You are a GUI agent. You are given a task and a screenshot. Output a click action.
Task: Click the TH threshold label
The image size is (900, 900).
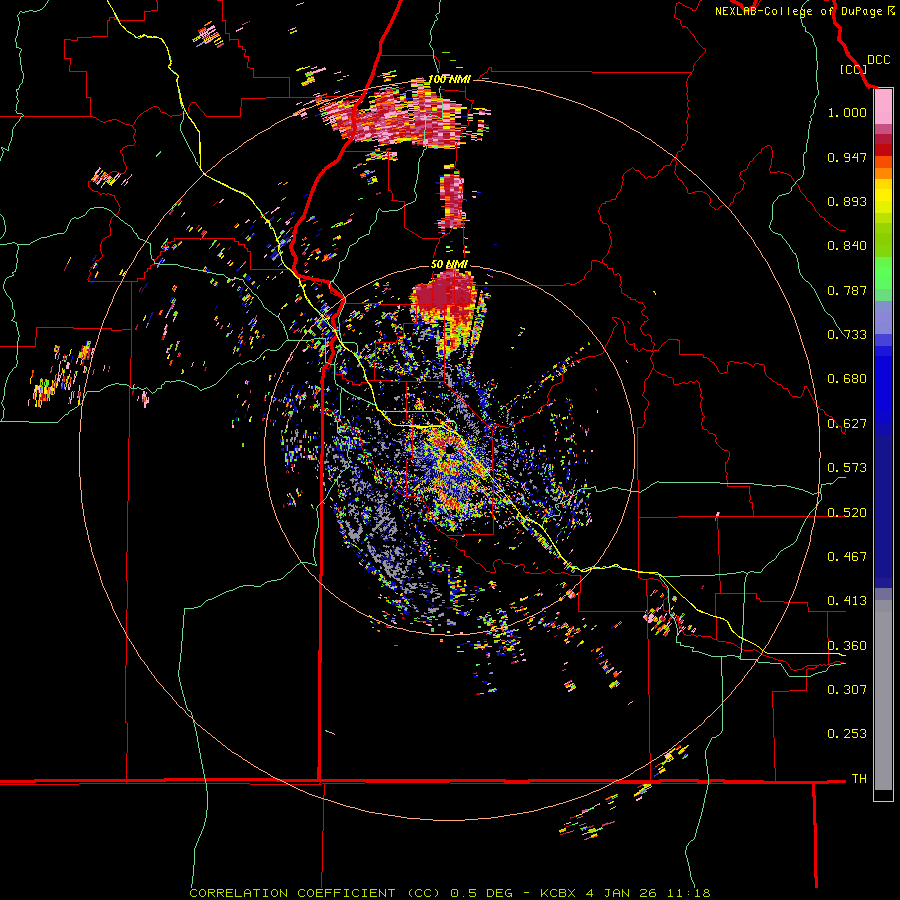coord(859,779)
